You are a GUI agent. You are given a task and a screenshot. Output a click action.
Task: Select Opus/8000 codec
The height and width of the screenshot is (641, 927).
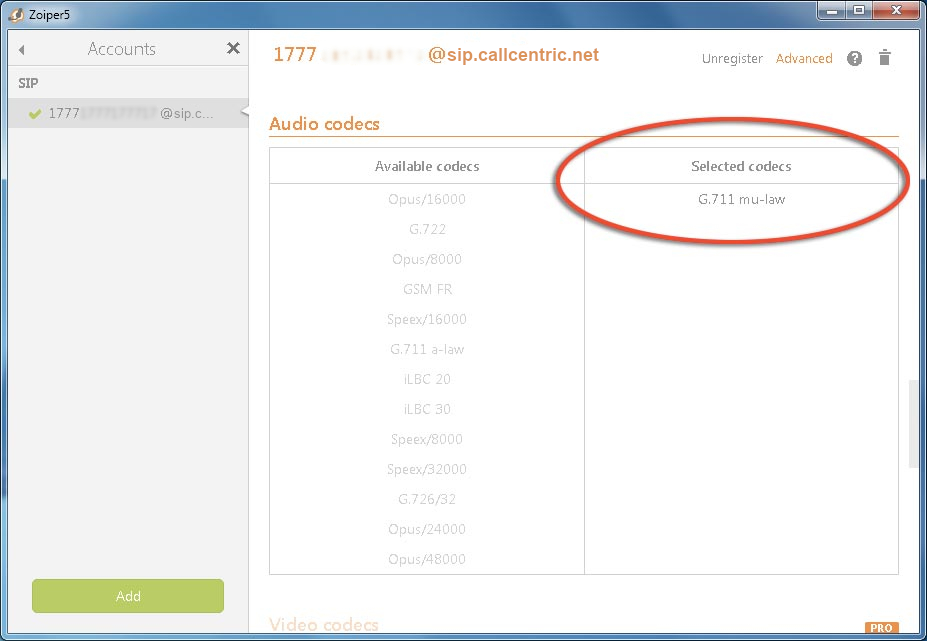[x=427, y=259]
